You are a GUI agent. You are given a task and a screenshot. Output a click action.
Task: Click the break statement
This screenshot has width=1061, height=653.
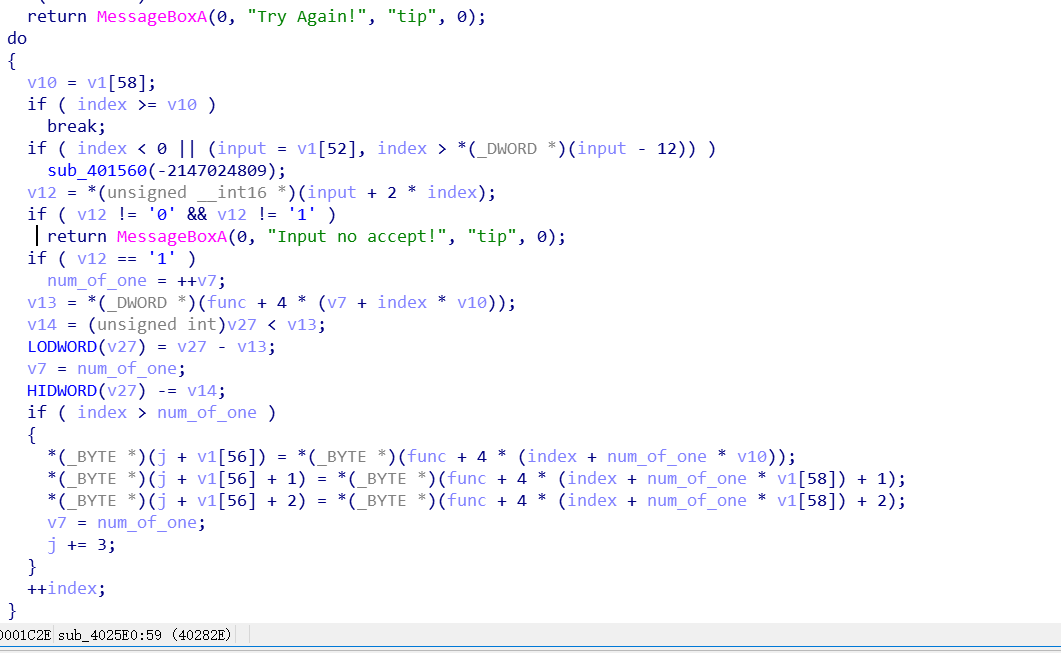[x=75, y=126]
